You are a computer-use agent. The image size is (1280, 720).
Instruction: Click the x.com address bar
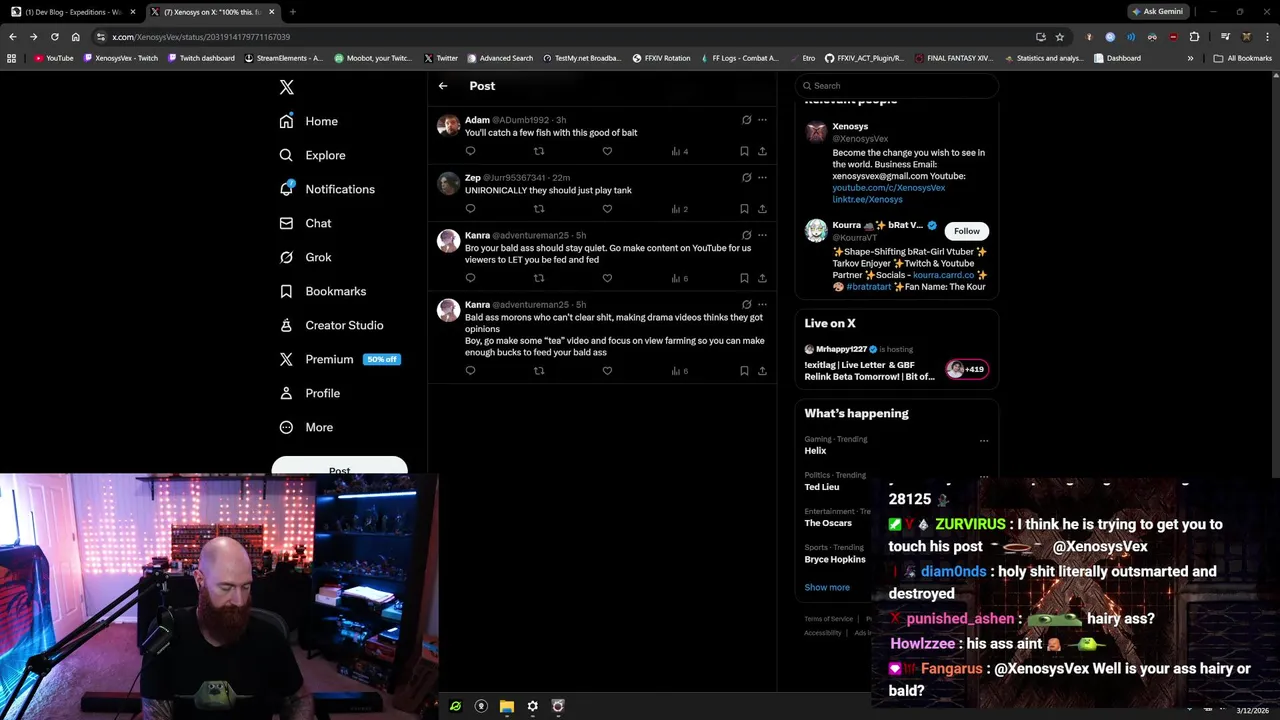560,37
